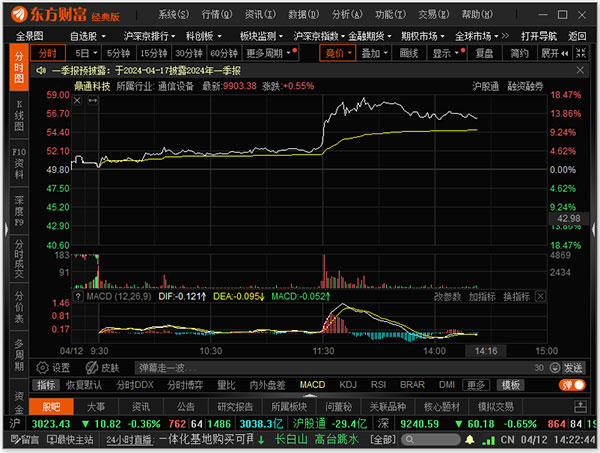
Task: Open the 板块监测 dropdown
Action: pos(261,36)
